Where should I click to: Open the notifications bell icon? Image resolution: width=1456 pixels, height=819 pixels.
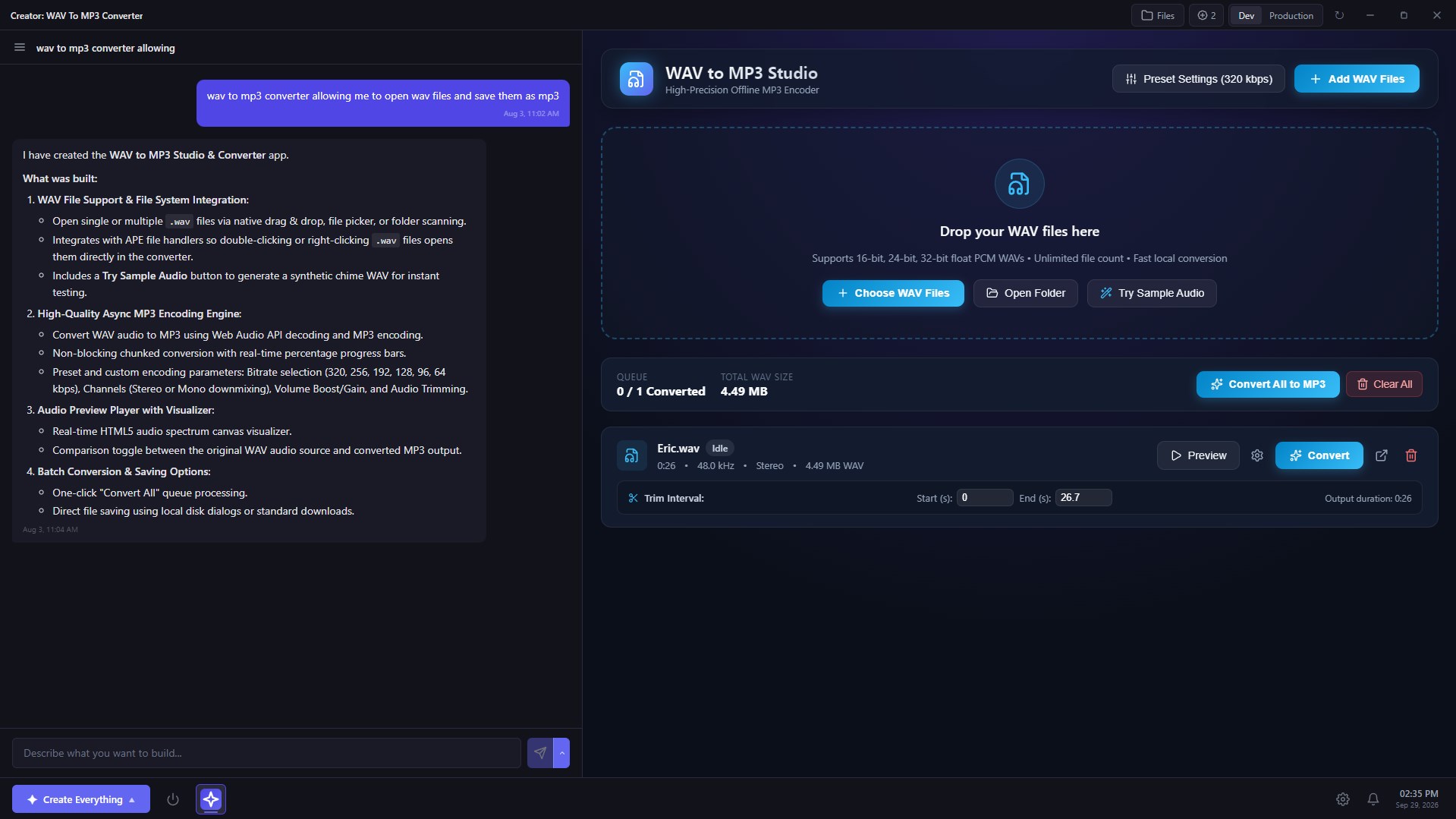pyautogui.click(x=1373, y=799)
